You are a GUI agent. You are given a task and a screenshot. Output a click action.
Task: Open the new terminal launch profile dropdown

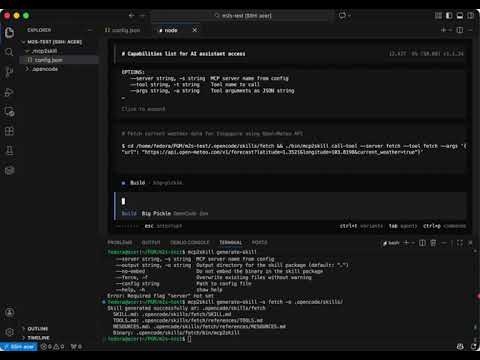coord(413,243)
